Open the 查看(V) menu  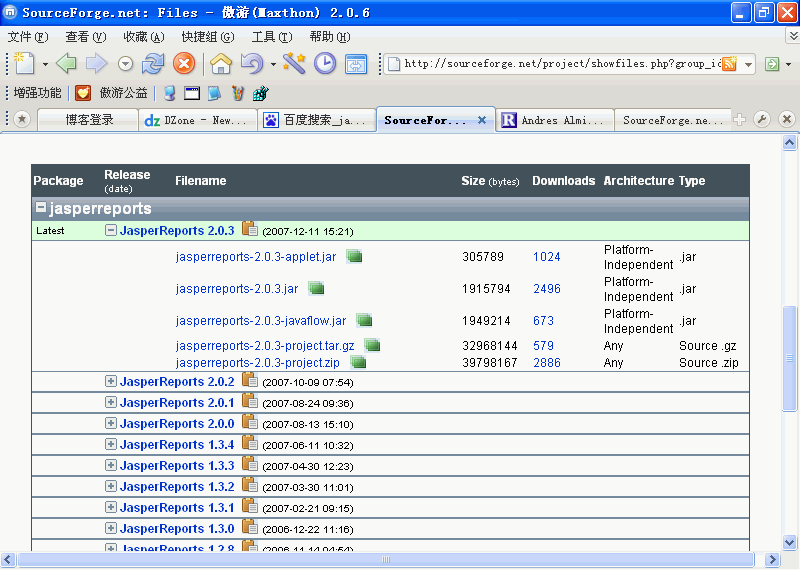tap(86, 37)
